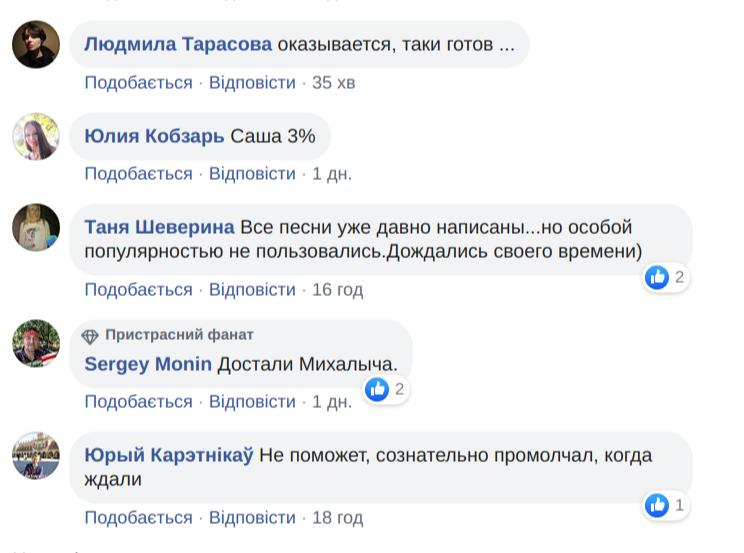Like Людмила Тарасова's comment via Подобається
This screenshot has height=553, width=744.
pos(138,82)
